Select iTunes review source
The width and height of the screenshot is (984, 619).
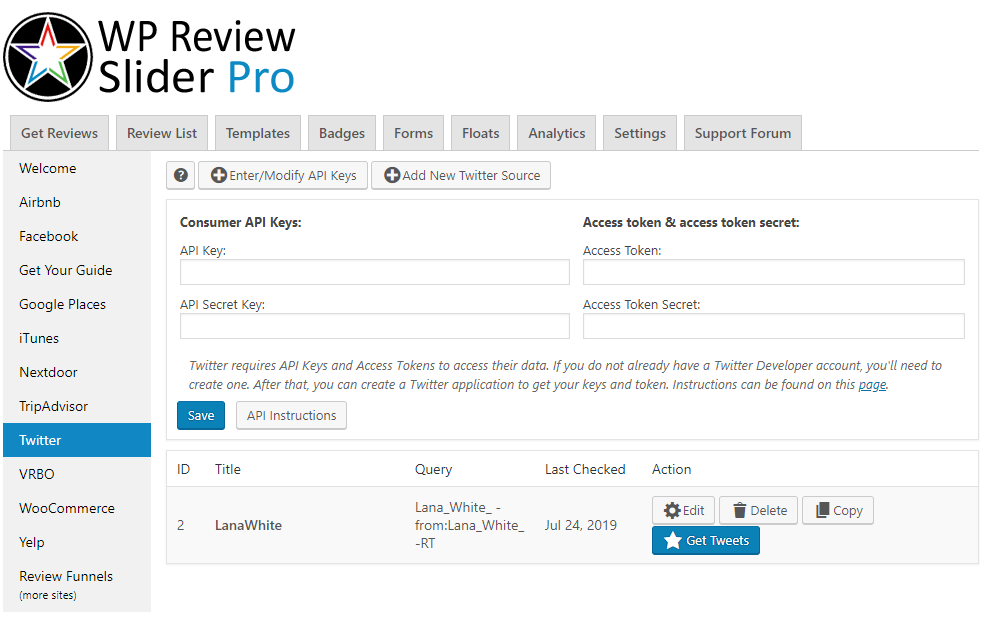[77, 338]
